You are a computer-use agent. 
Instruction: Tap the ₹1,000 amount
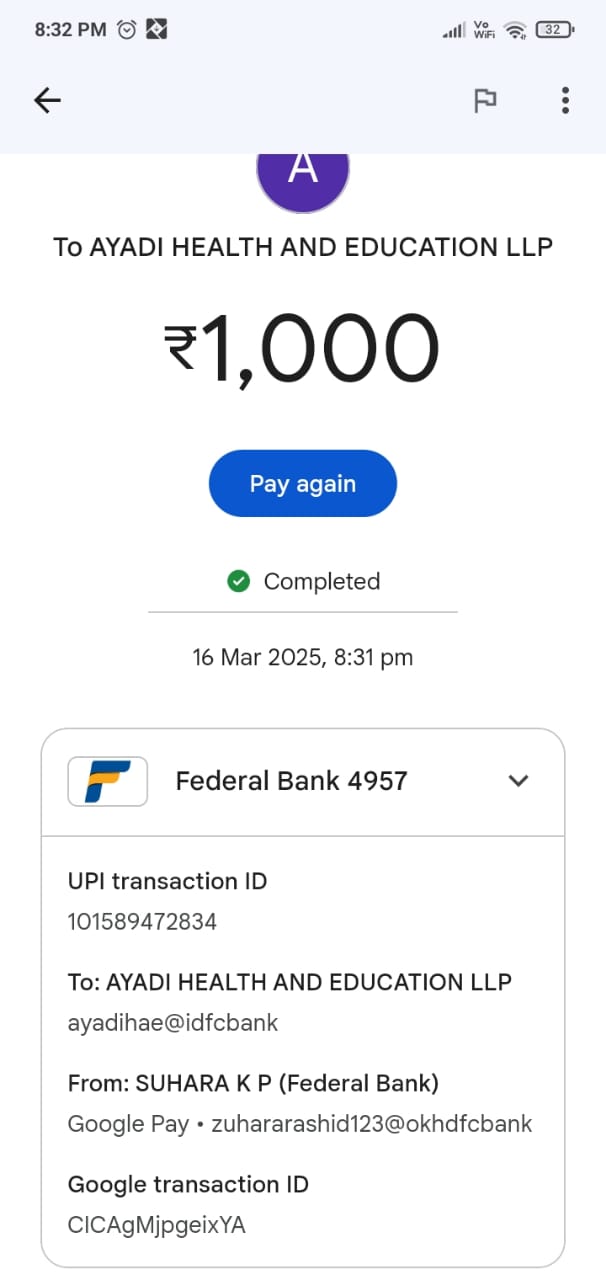point(302,348)
